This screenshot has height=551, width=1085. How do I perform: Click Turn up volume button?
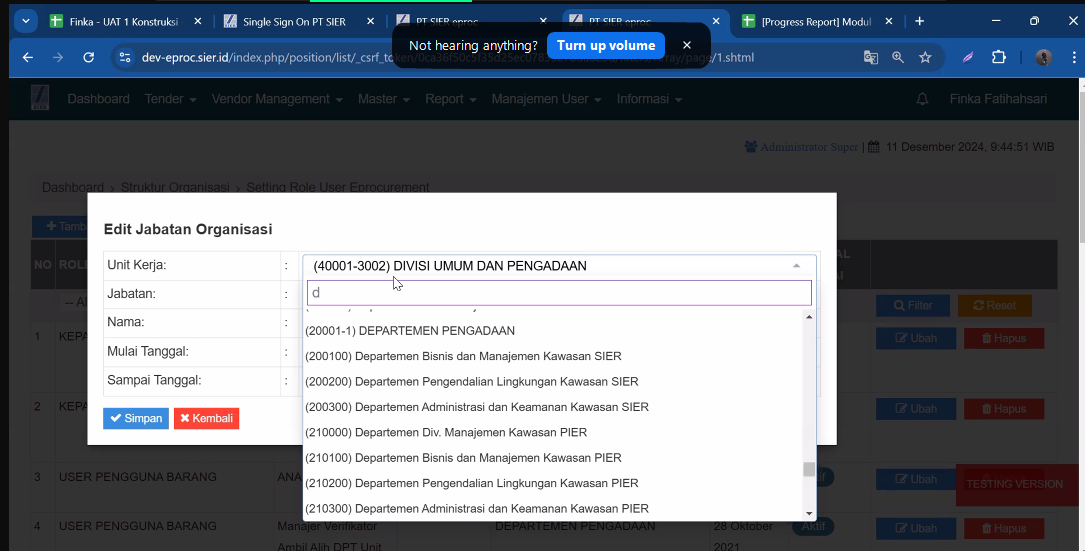click(606, 45)
